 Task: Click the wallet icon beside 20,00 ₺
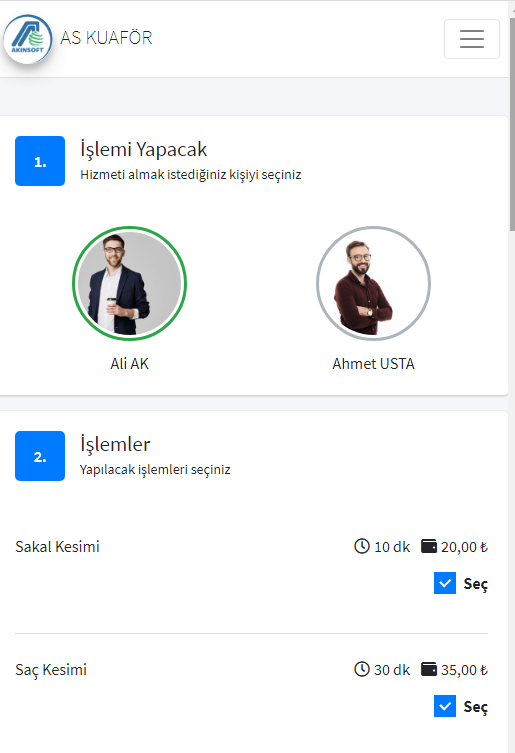point(429,546)
